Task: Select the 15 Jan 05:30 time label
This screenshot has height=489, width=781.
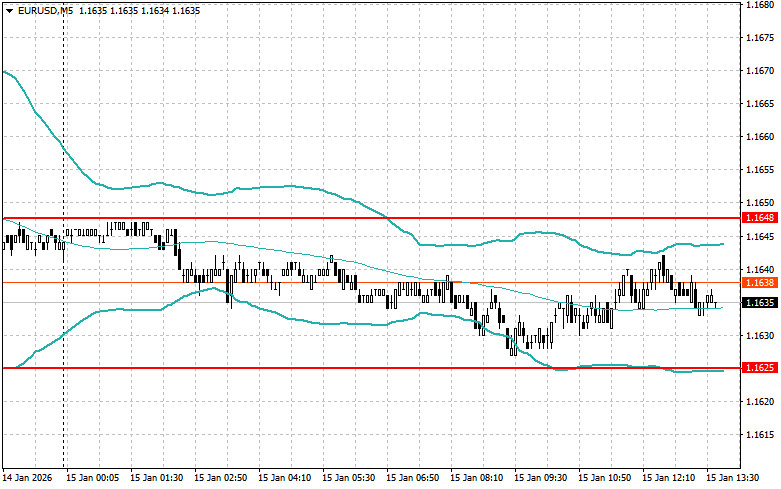Action: click(349, 478)
